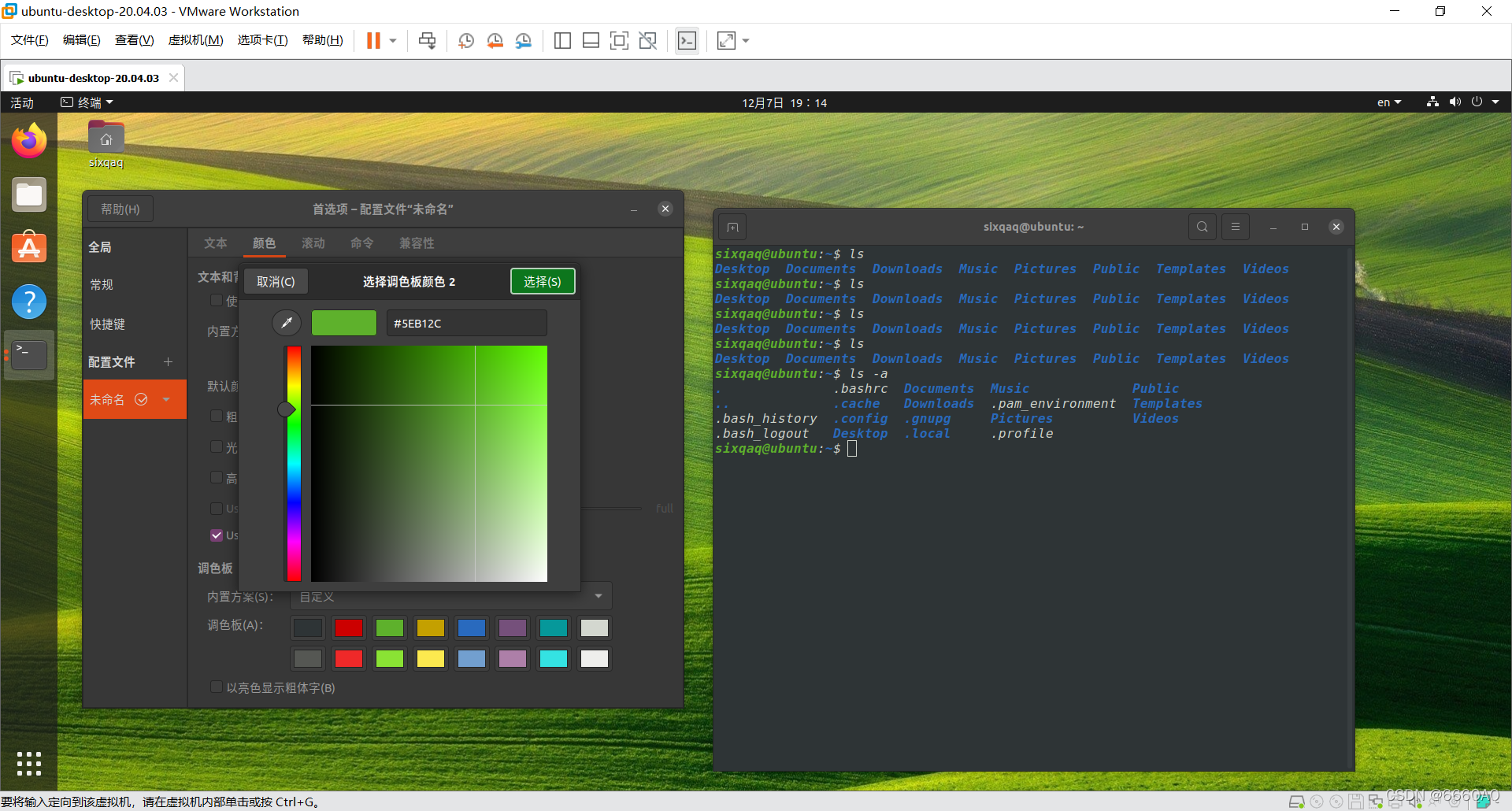Image resolution: width=1512 pixels, height=811 pixels.
Task: Switch to the 文本 tab
Action: [216, 243]
